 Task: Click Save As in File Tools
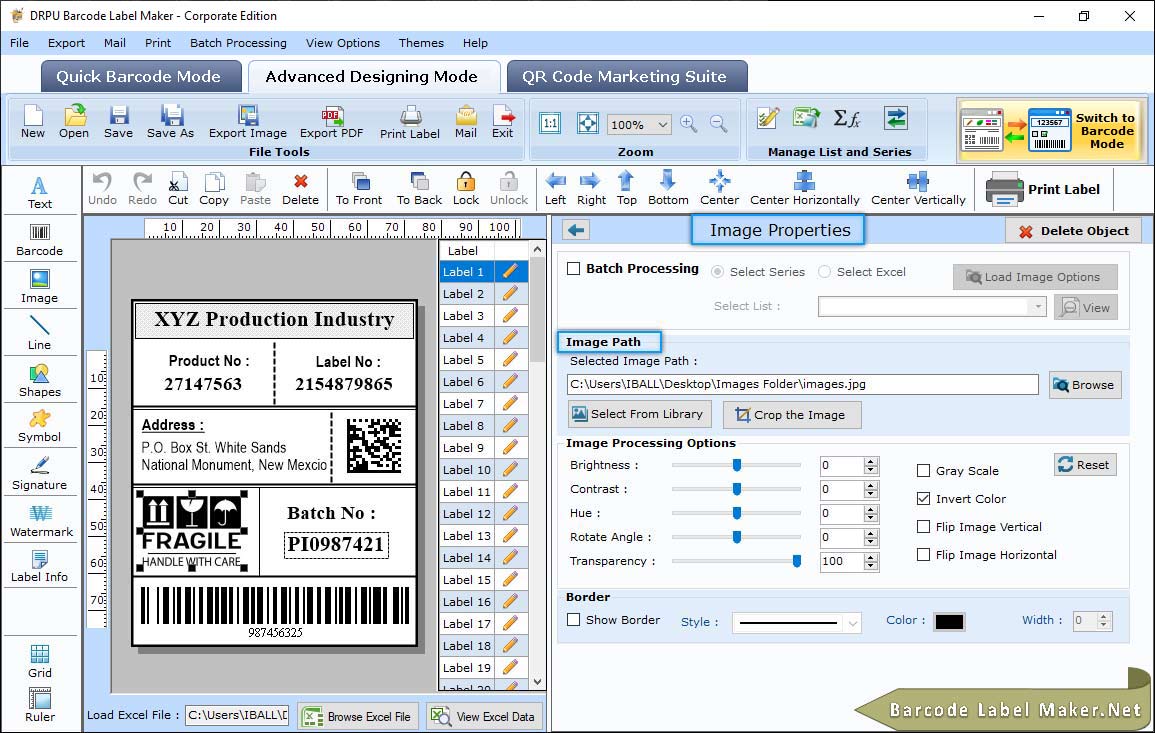(x=171, y=122)
